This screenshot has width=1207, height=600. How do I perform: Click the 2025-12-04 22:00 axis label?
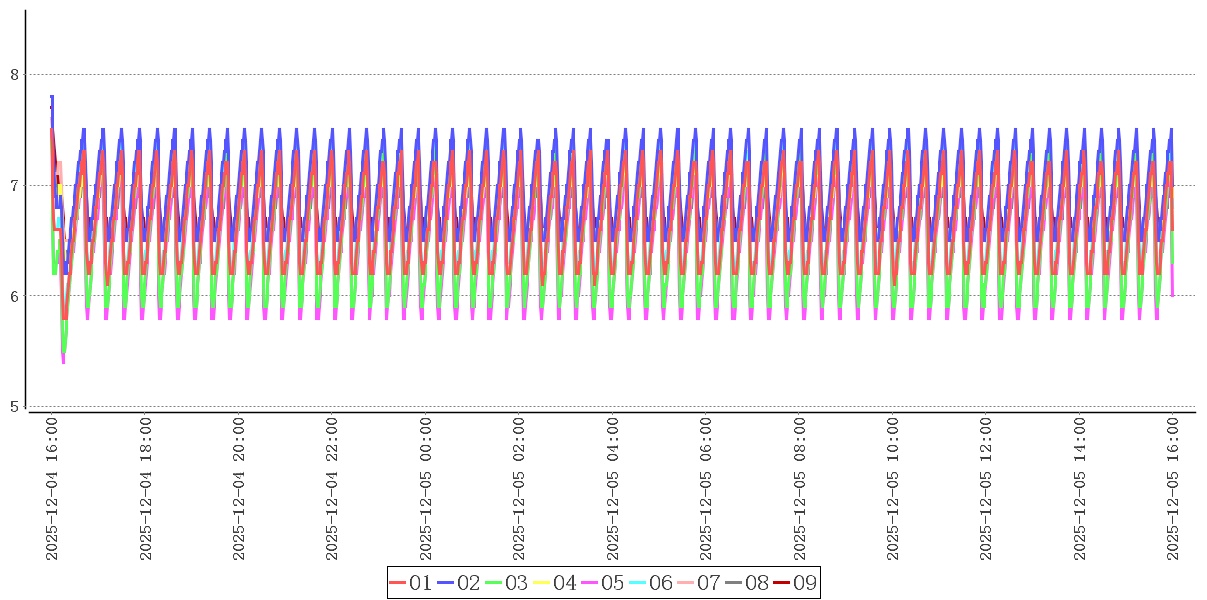tap(333, 489)
